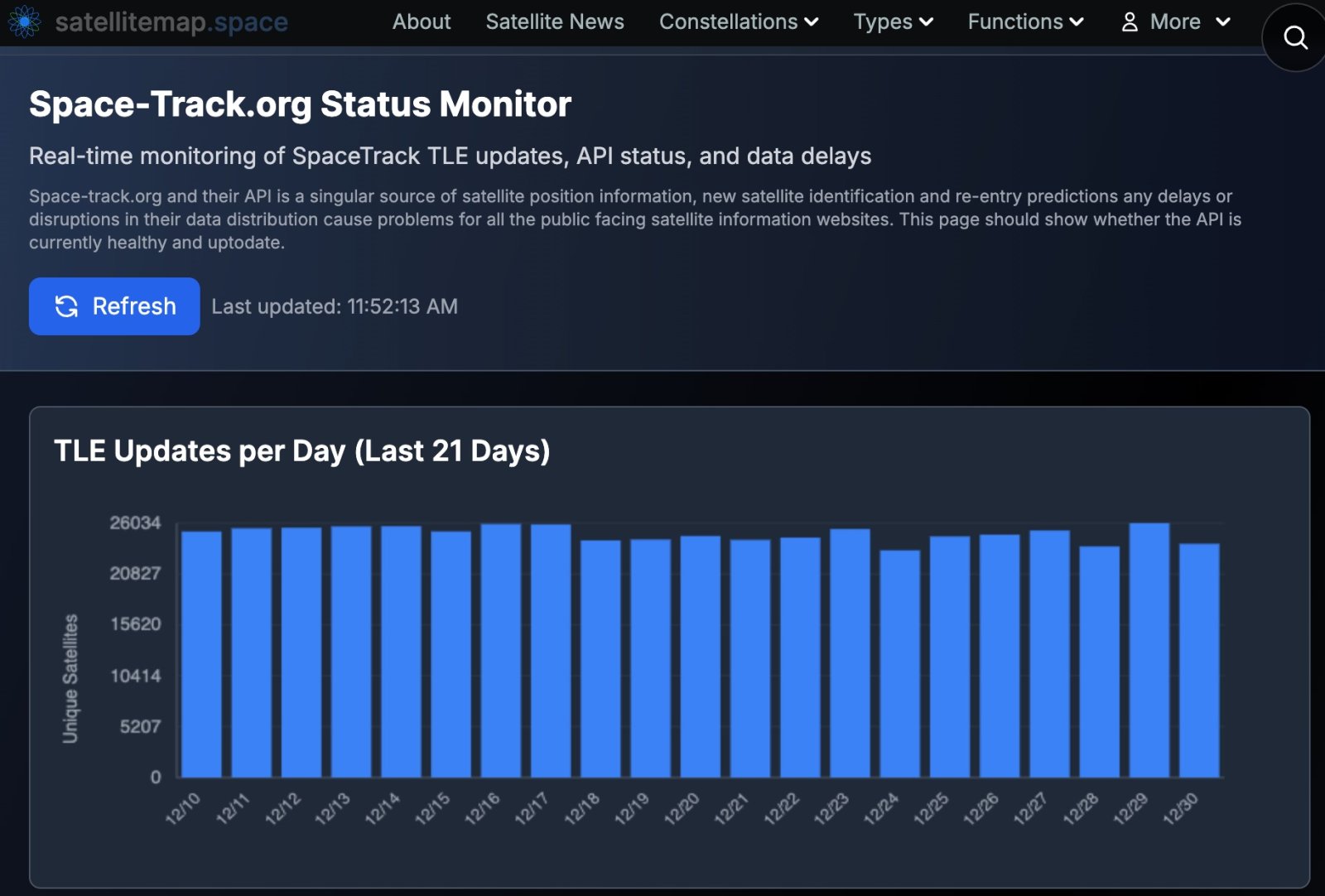Click the 12/24 bar in TLE chart
Screen dimensions: 1325x896
pyautogui.click(x=899, y=662)
